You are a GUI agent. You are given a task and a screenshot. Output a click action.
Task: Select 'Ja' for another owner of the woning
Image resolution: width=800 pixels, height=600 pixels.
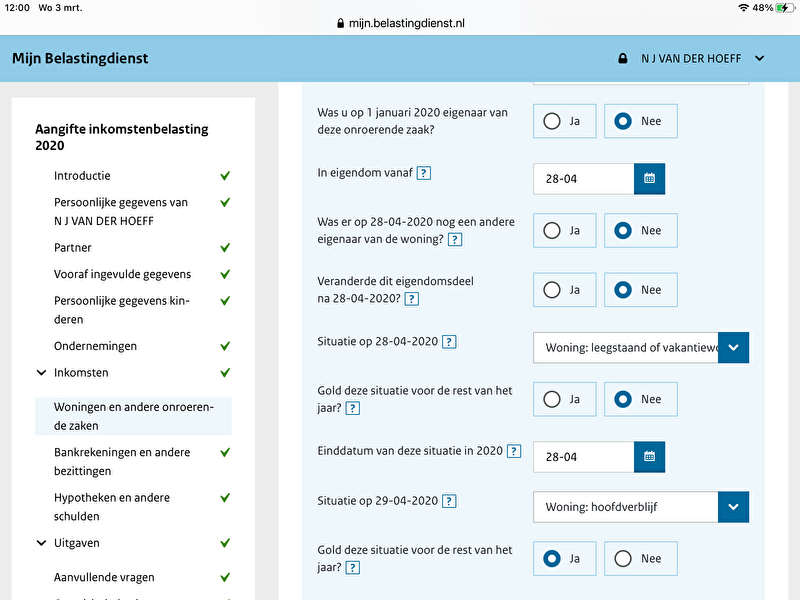(564, 231)
